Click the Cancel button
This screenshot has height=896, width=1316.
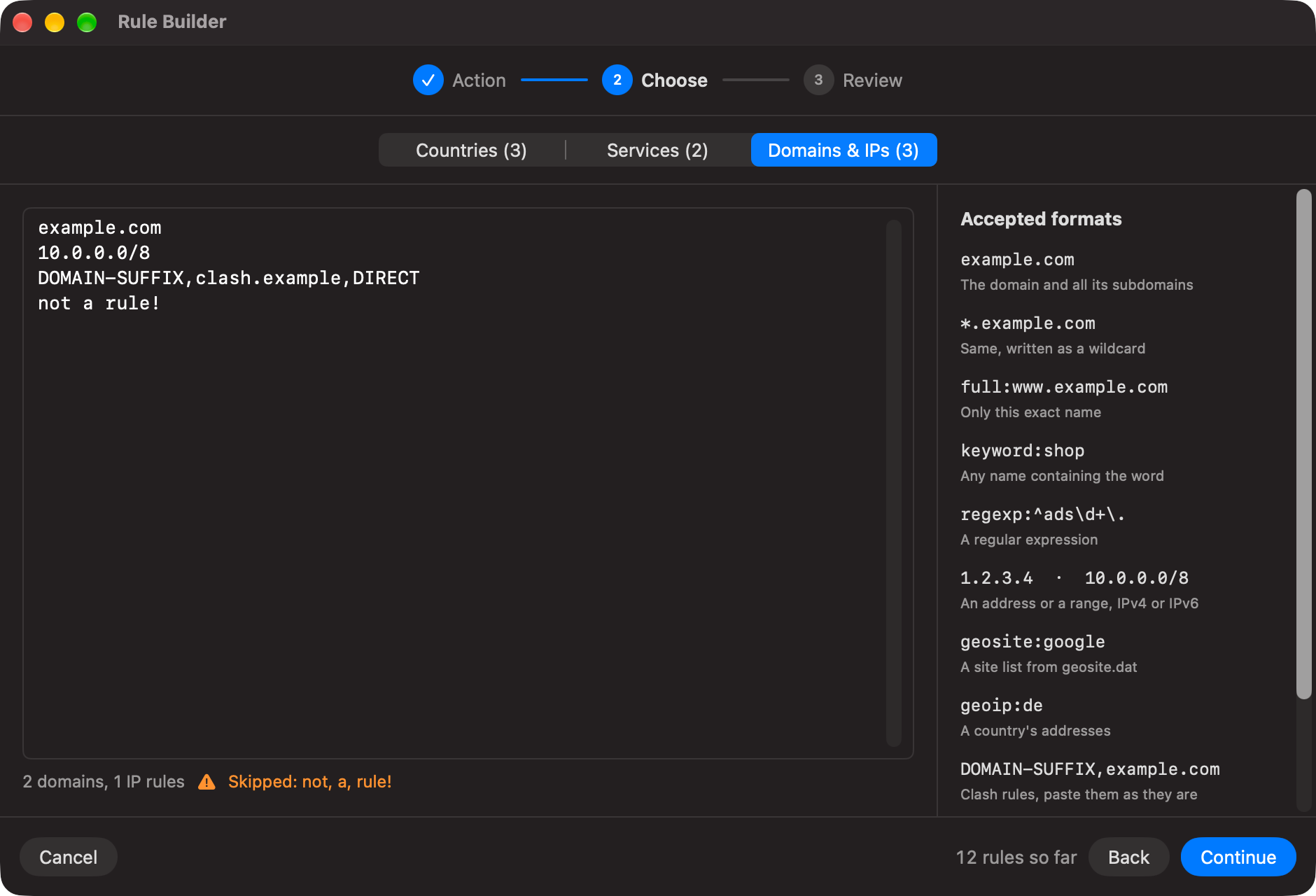(x=69, y=857)
